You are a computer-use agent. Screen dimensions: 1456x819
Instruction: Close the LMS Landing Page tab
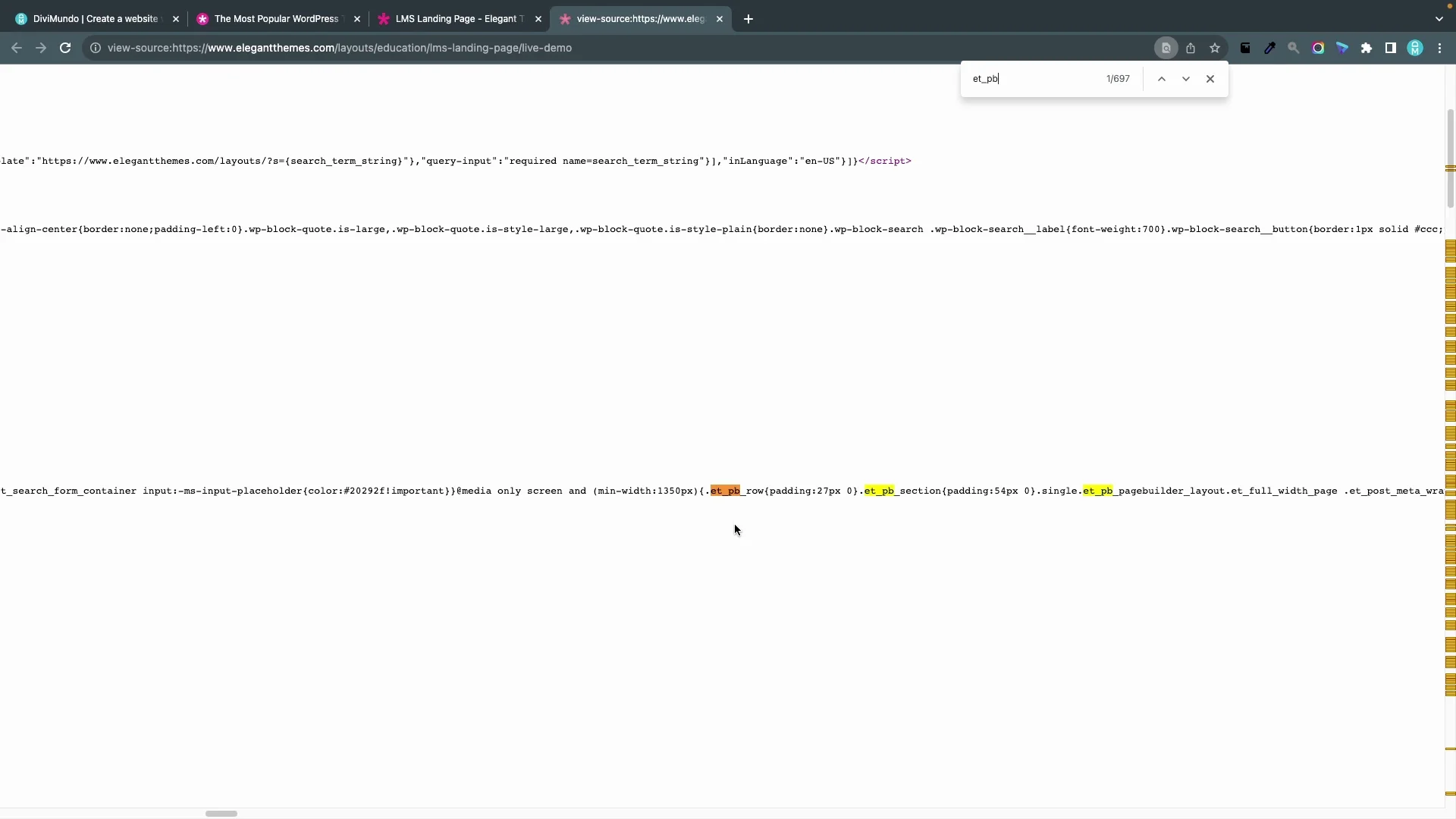click(538, 19)
